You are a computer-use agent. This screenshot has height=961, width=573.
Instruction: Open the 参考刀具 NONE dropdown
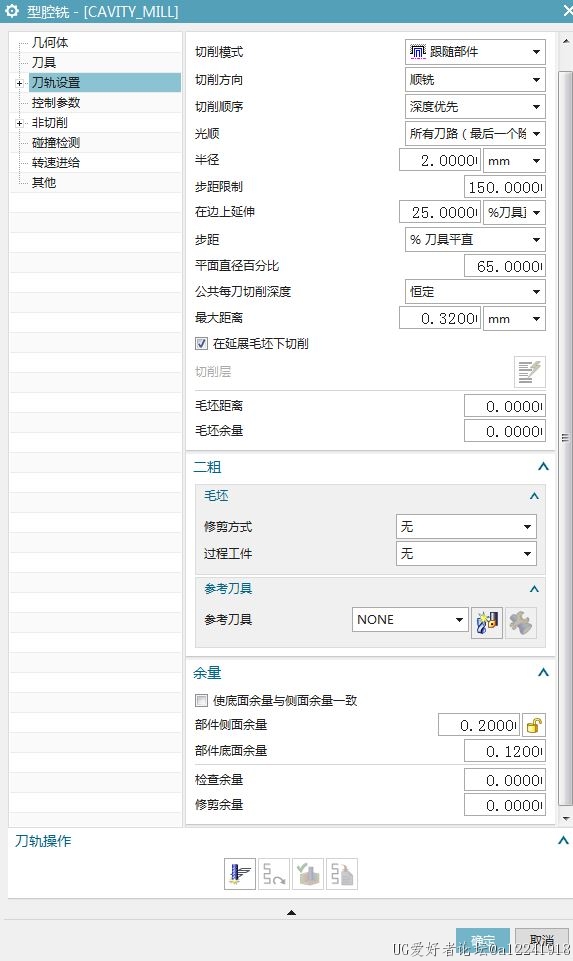[x=410, y=620]
